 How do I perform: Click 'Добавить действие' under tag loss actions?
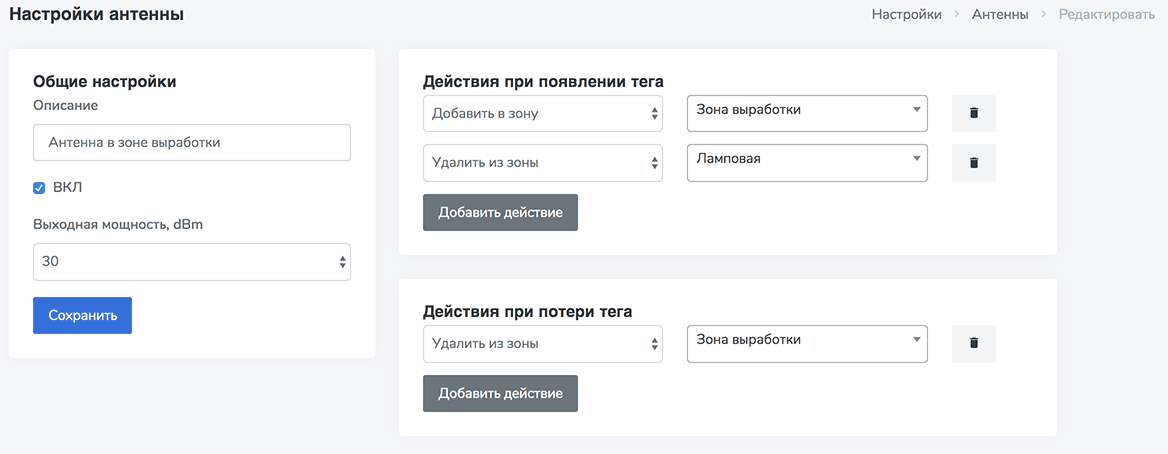click(x=500, y=393)
